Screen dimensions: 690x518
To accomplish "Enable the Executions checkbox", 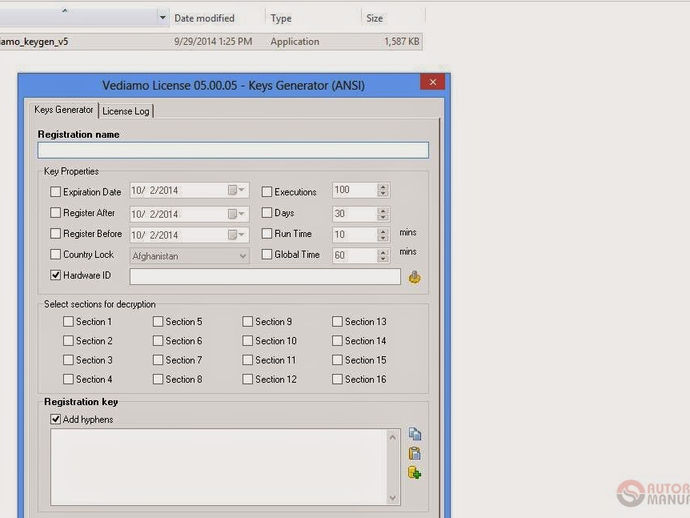I will [267, 192].
